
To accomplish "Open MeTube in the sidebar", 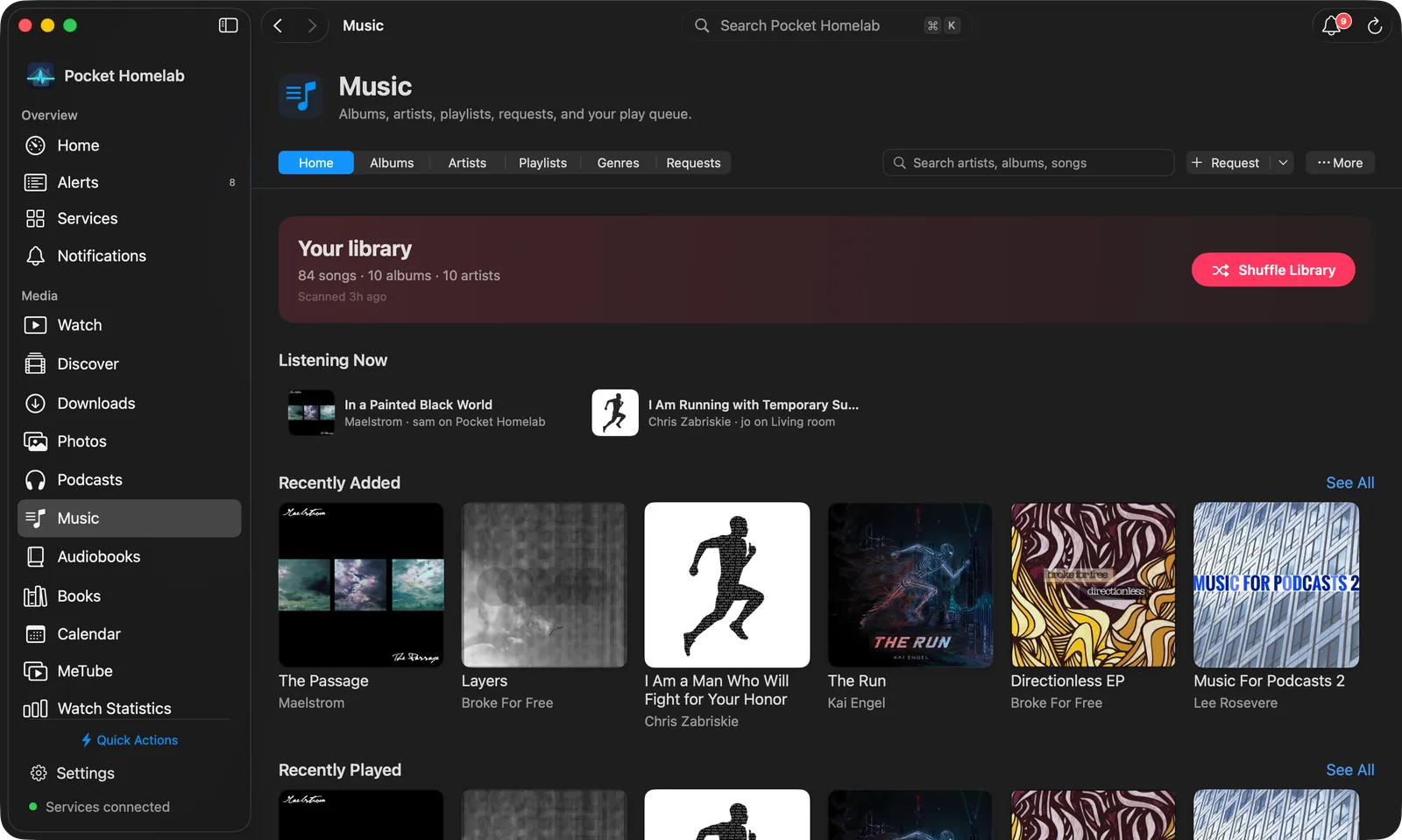I will click(x=130, y=671).
